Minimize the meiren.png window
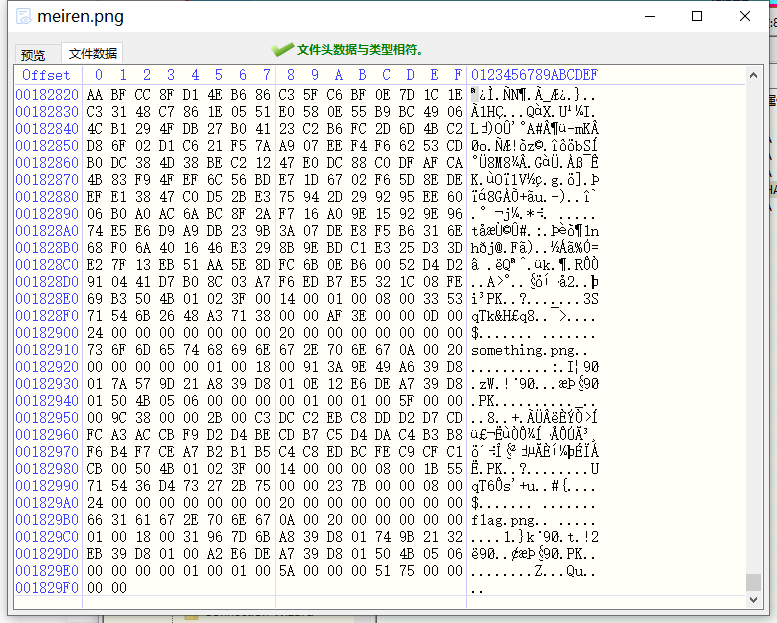 (651, 16)
